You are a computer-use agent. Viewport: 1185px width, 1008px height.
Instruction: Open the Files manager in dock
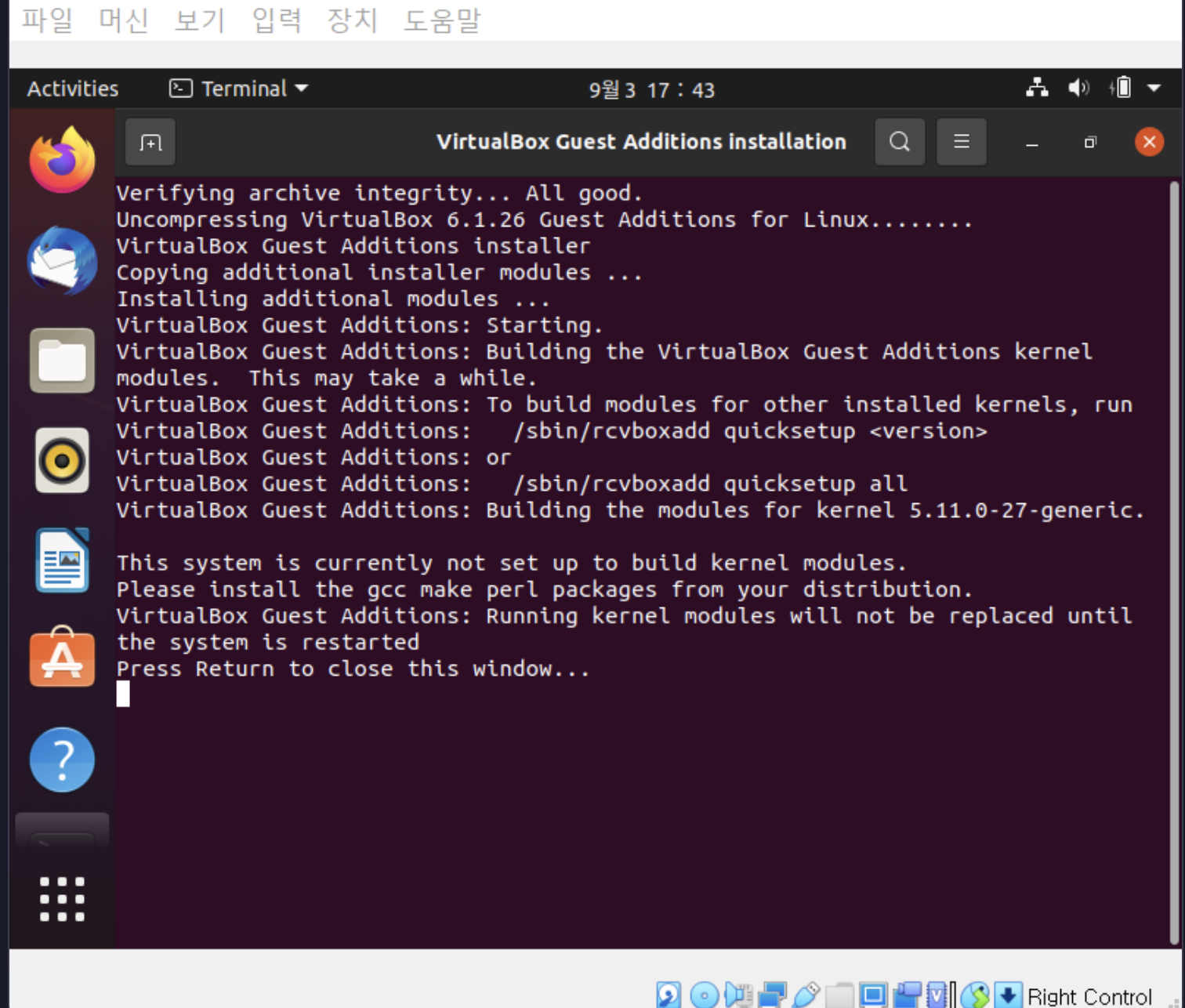(62, 361)
